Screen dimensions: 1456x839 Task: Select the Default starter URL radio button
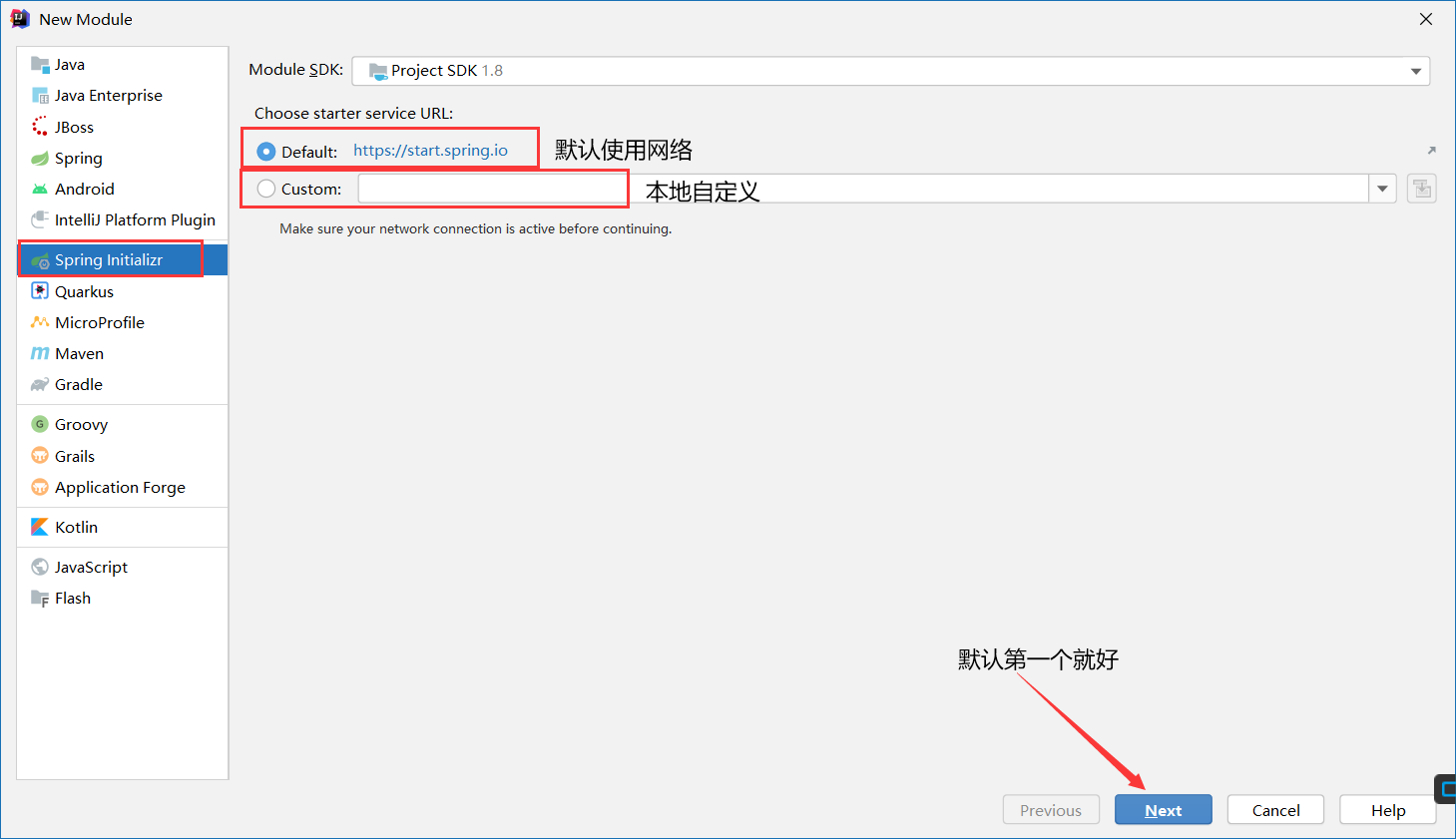[x=266, y=152]
